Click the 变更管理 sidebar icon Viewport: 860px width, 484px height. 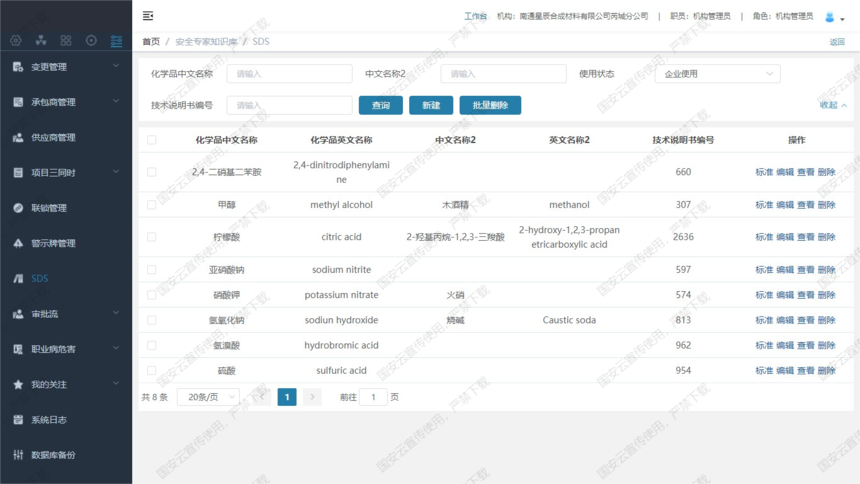(18, 67)
